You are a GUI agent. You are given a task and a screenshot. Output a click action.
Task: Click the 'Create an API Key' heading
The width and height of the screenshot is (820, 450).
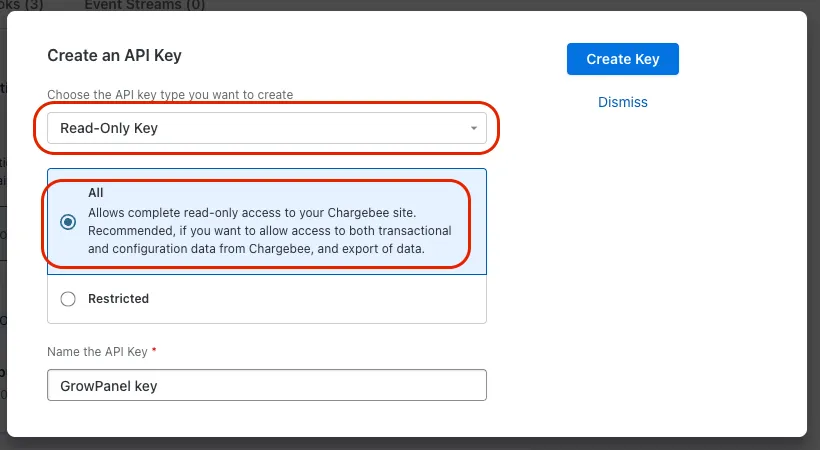[x=114, y=55]
